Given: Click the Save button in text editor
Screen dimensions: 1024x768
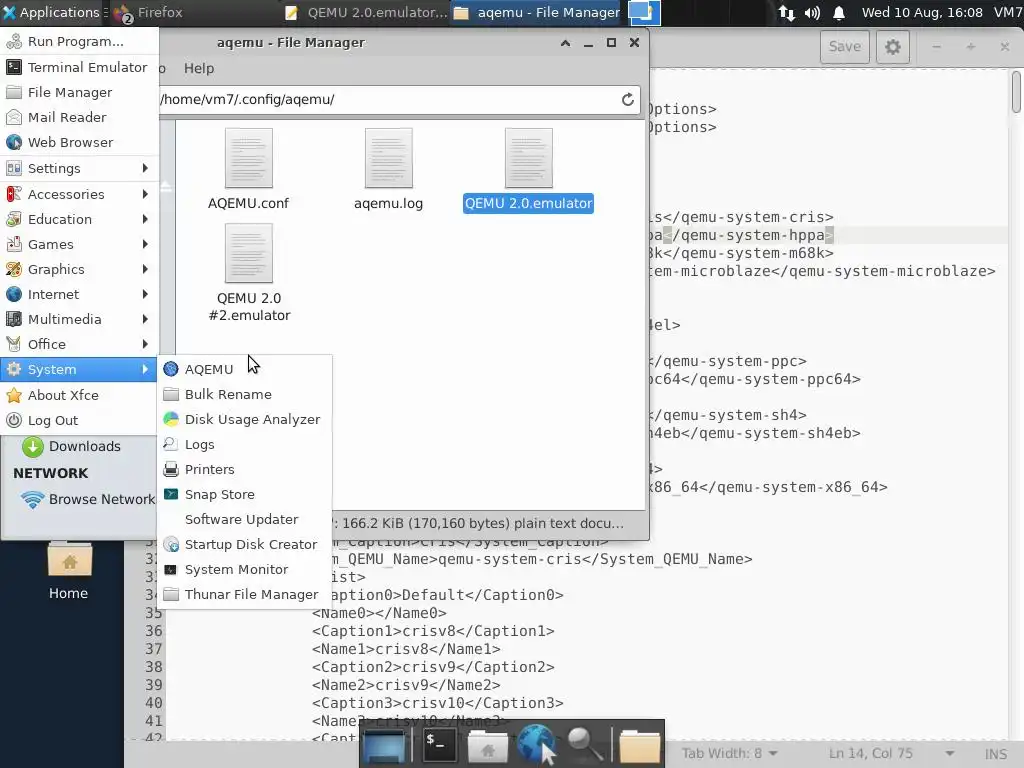Looking at the screenshot, I should coord(844,46).
